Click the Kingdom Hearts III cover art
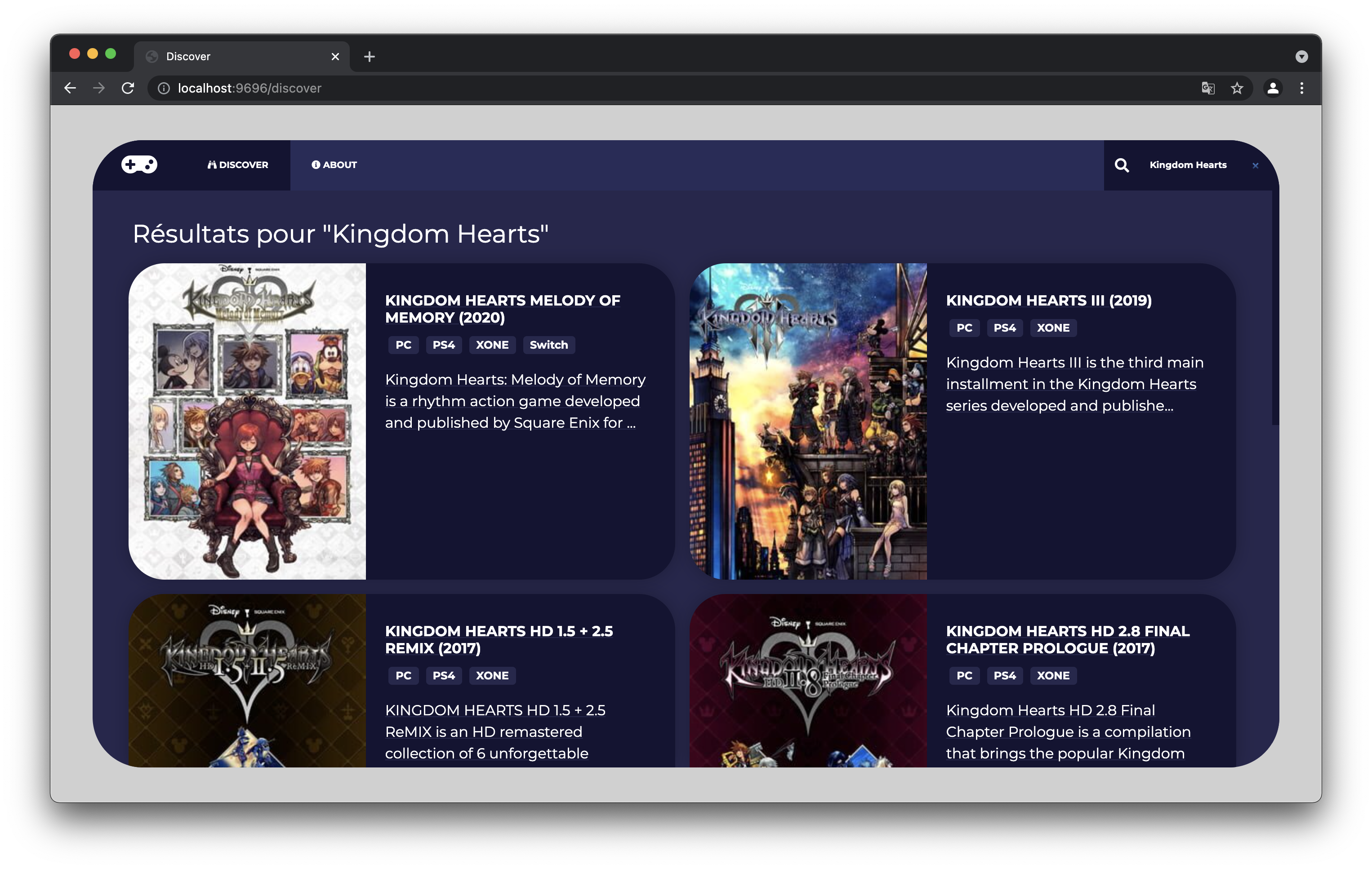The height and width of the screenshot is (869, 1372). coord(808,421)
